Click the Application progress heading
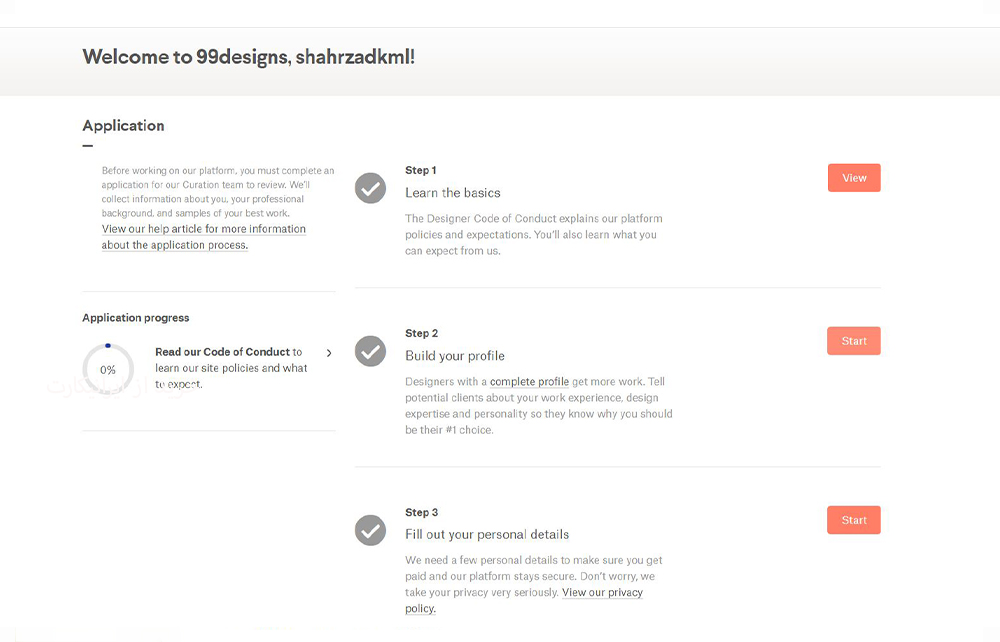The height and width of the screenshot is (642, 1000). (136, 317)
